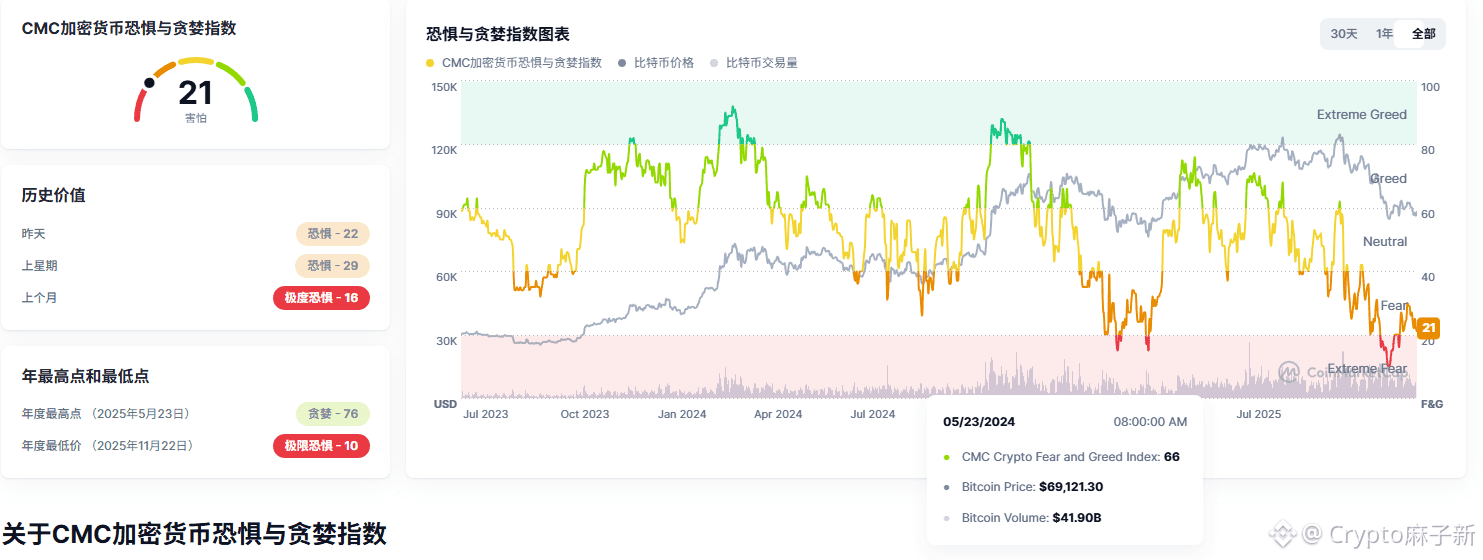Click the 害怕 label under the gauge

pyautogui.click(x=196, y=118)
